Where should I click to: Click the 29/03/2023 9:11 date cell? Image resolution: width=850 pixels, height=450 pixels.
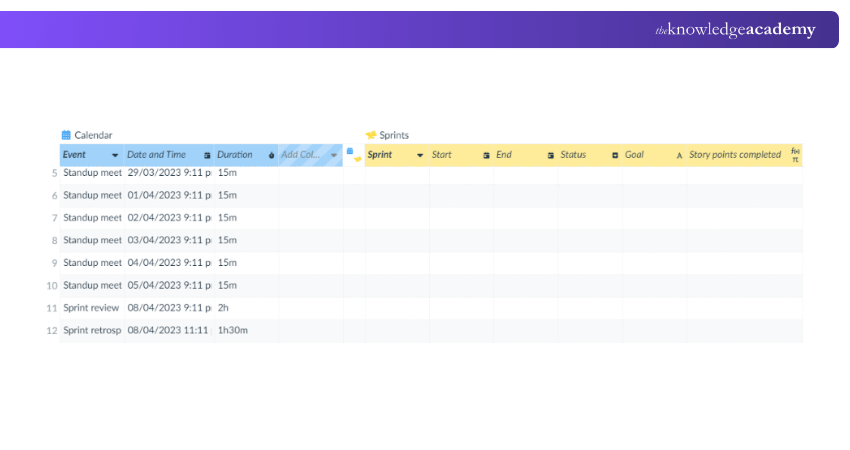click(x=169, y=173)
